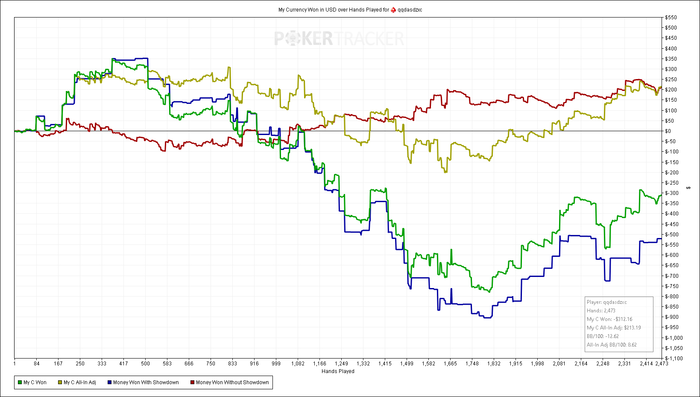The image size is (700, 397).
Task: Select the 'Money Won Without Showdown' legend label
Action: (x=232, y=382)
